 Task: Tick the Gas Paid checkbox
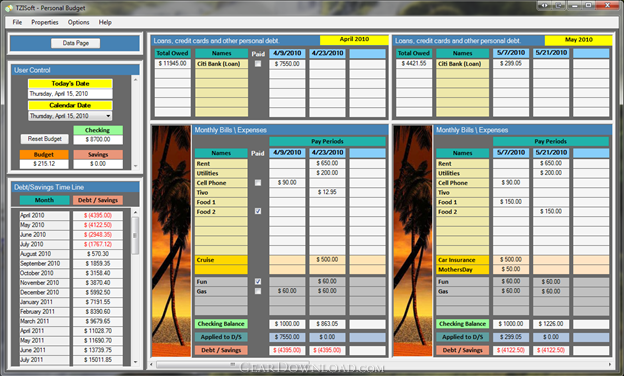pos(258,291)
